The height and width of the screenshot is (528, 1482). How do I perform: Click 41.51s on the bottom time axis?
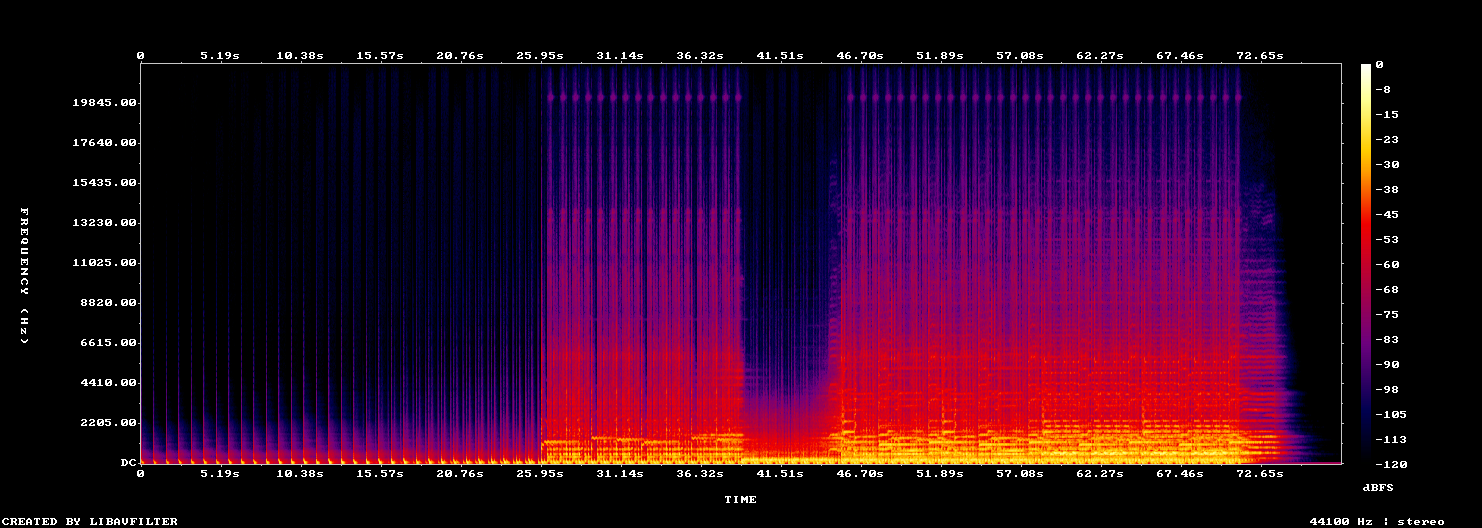pos(779,474)
